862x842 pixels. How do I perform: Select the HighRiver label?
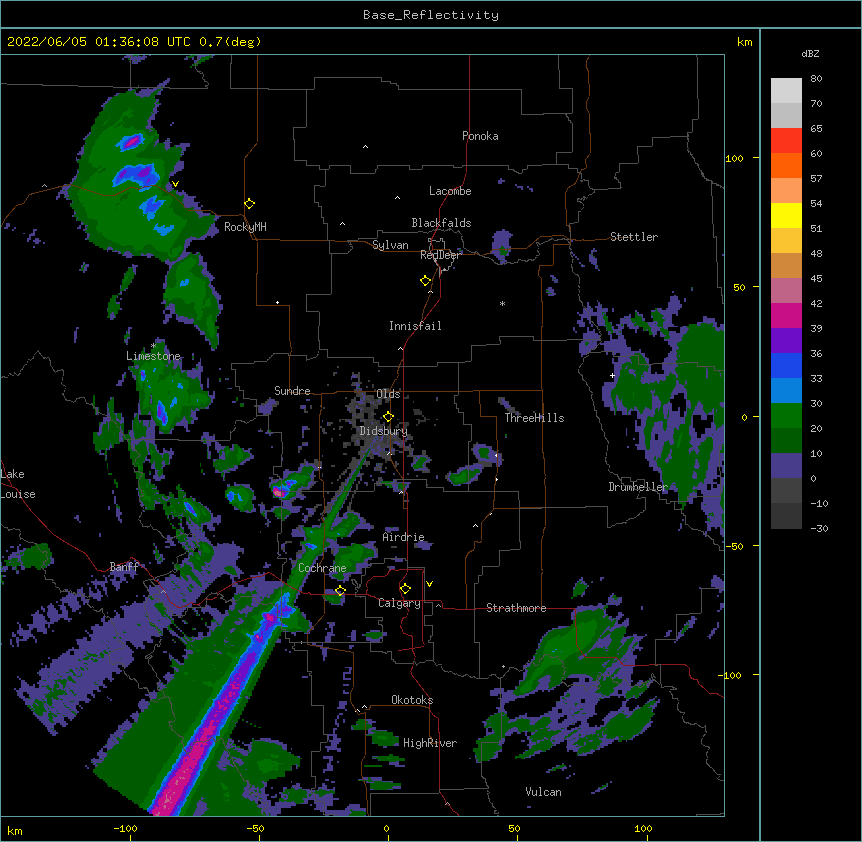(430, 743)
